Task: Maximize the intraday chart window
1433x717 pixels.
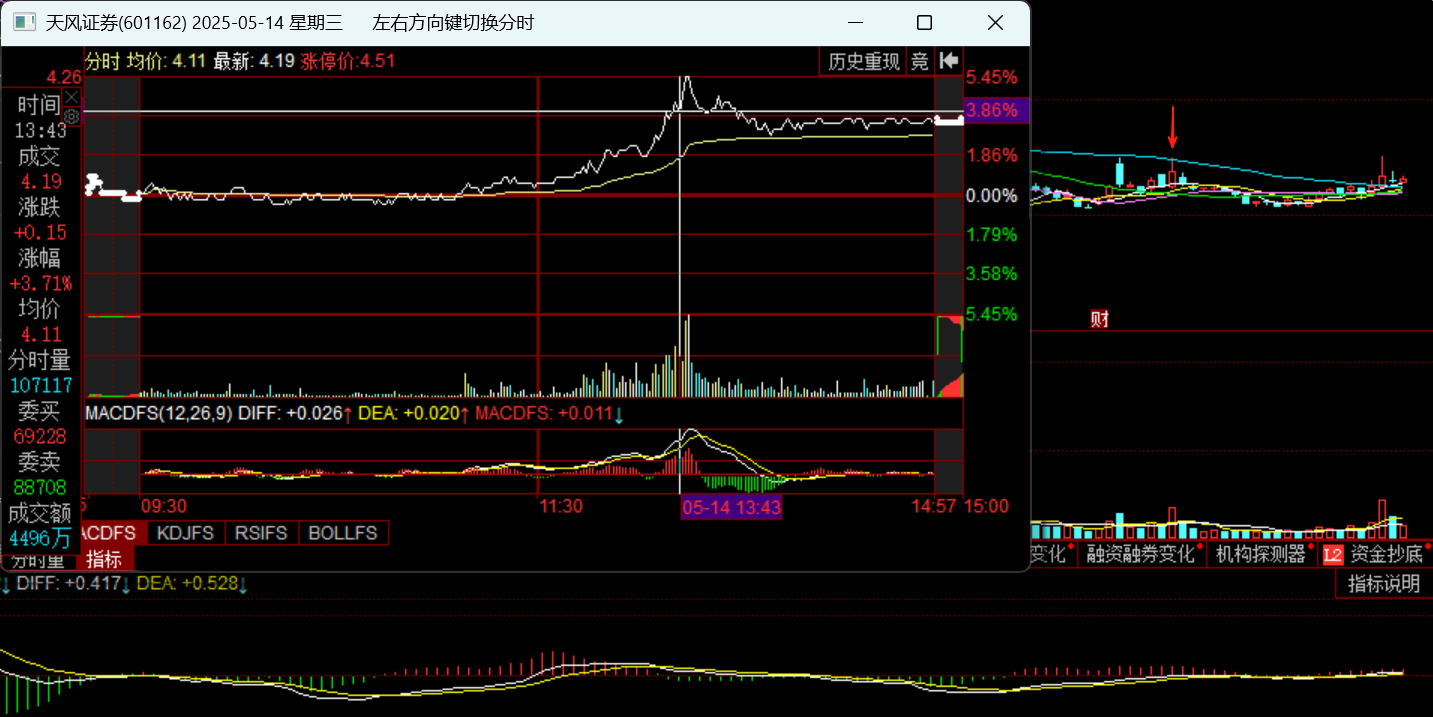Action: [x=924, y=22]
